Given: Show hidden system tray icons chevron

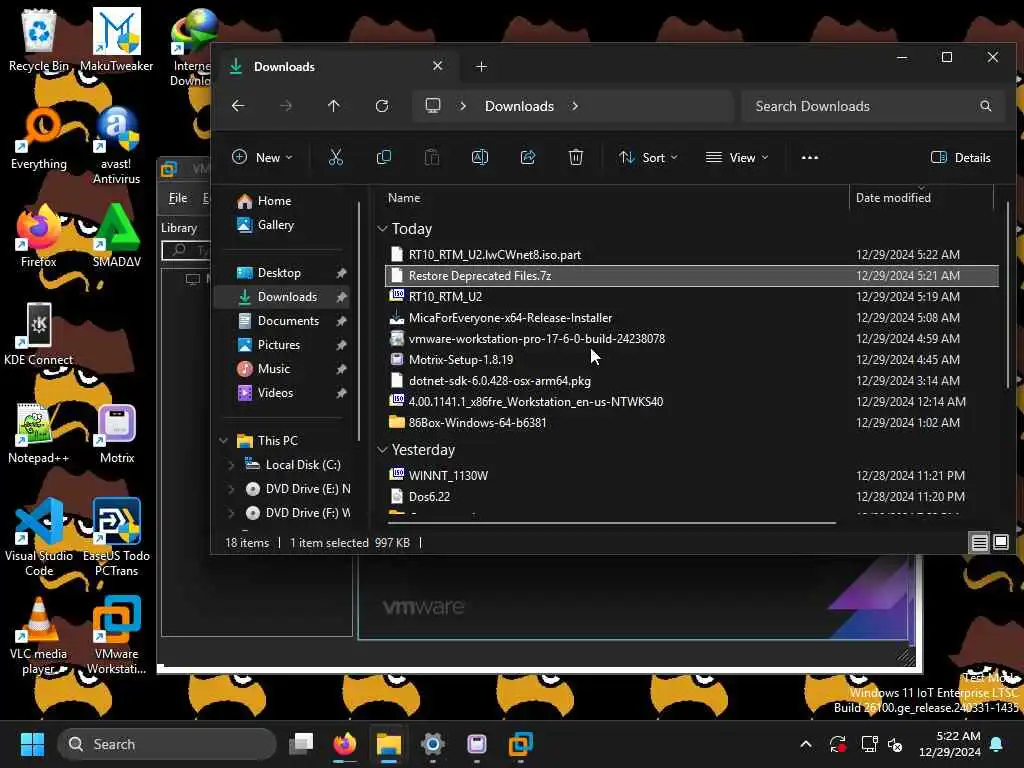Looking at the screenshot, I should click(x=806, y=744).
